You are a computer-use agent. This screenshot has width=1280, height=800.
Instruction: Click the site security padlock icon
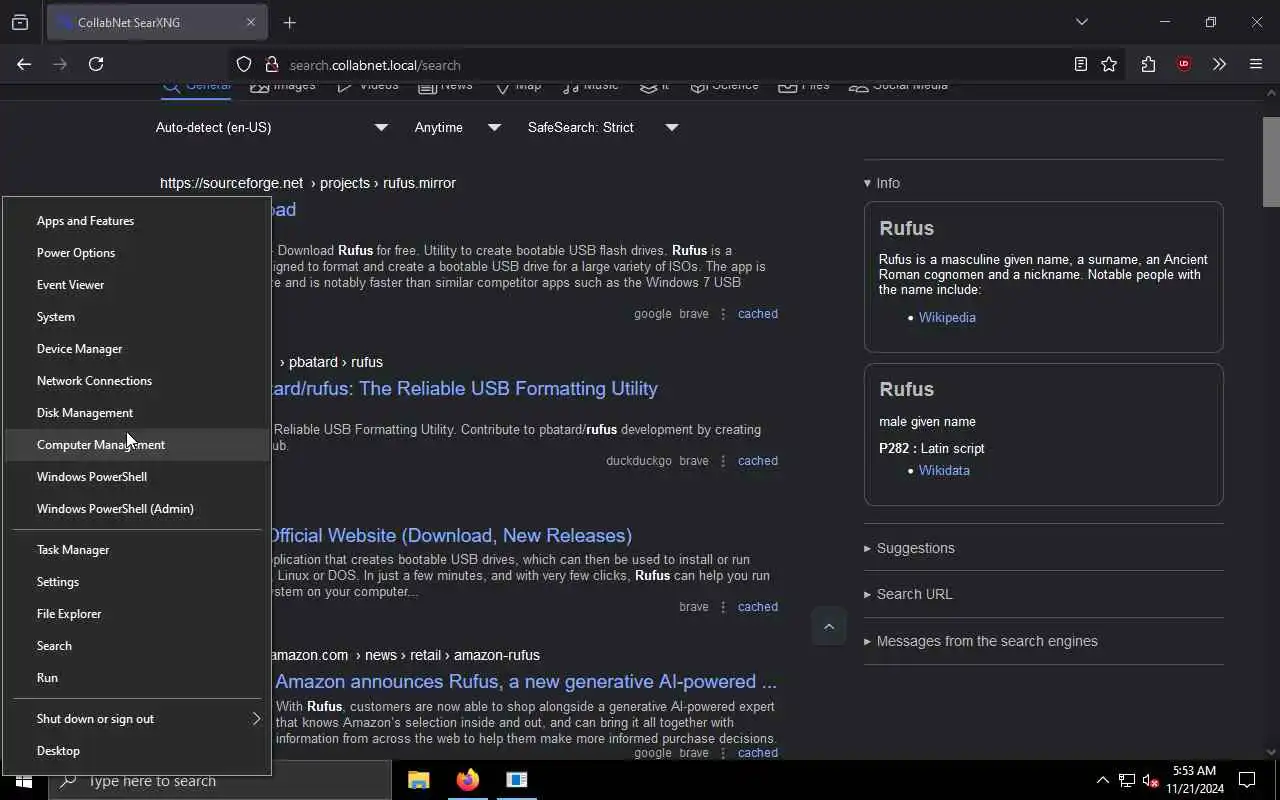coord(271,64)
